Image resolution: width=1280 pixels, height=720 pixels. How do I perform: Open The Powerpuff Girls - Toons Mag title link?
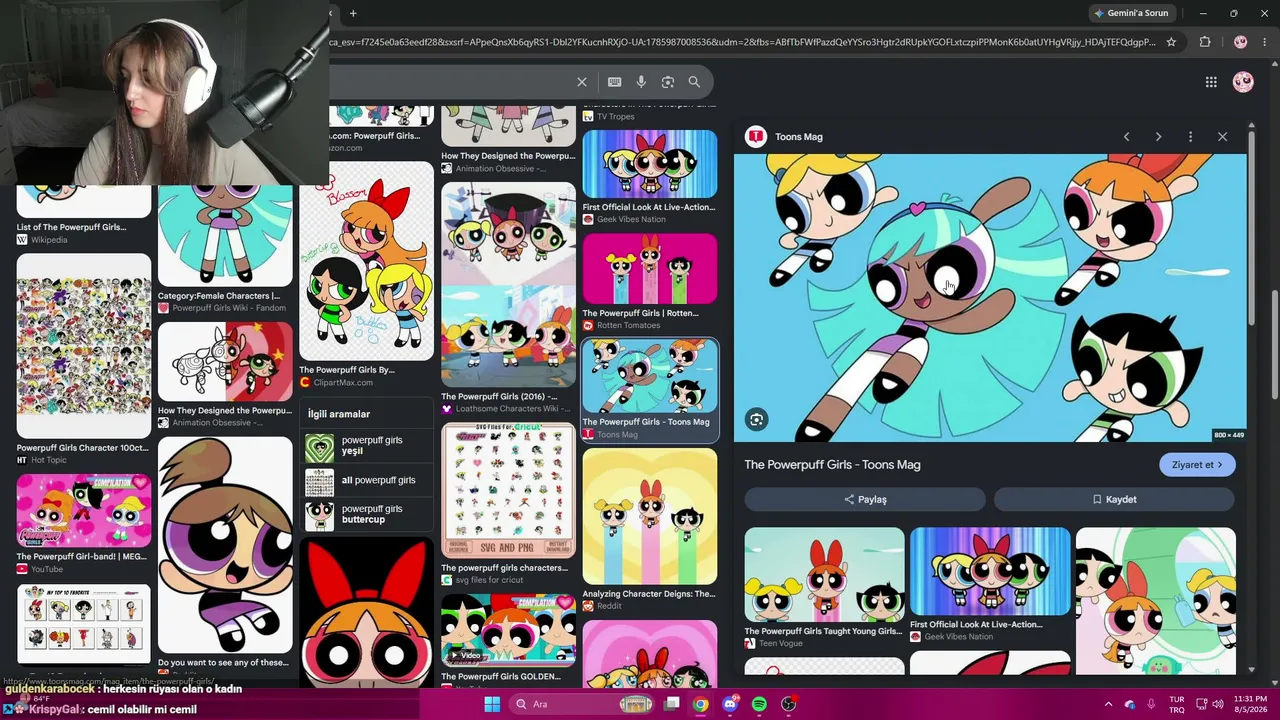[x=832, y=465]
